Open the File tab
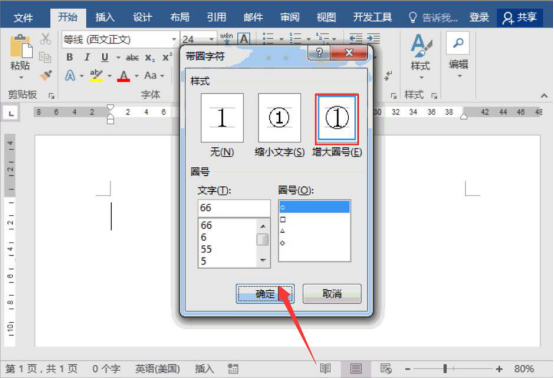Image resolution: width=554 pixels, height=378 pixels. 23,17
